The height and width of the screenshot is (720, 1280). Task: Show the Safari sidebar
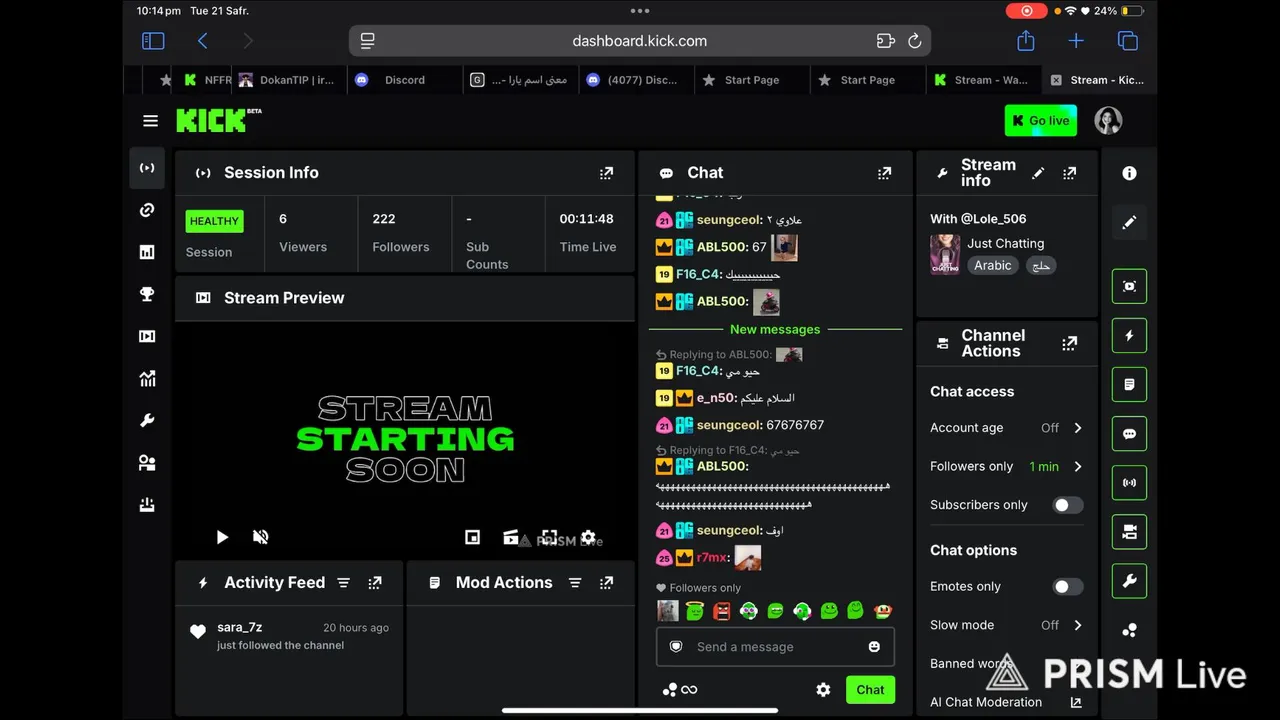[x=153, y=41]
